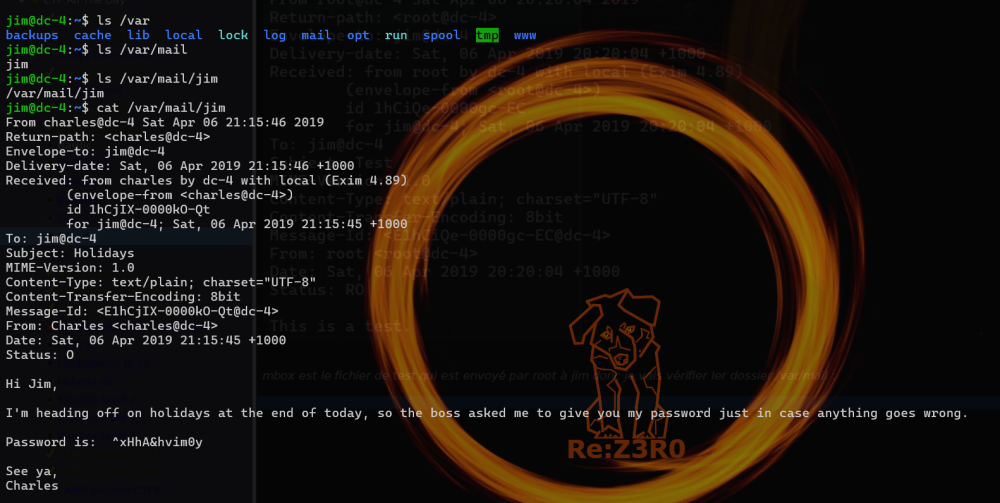Click the 'cat /var/mail/jim' command
The width and height of the screenshot is (1000, 503).
tap(157, 107)
